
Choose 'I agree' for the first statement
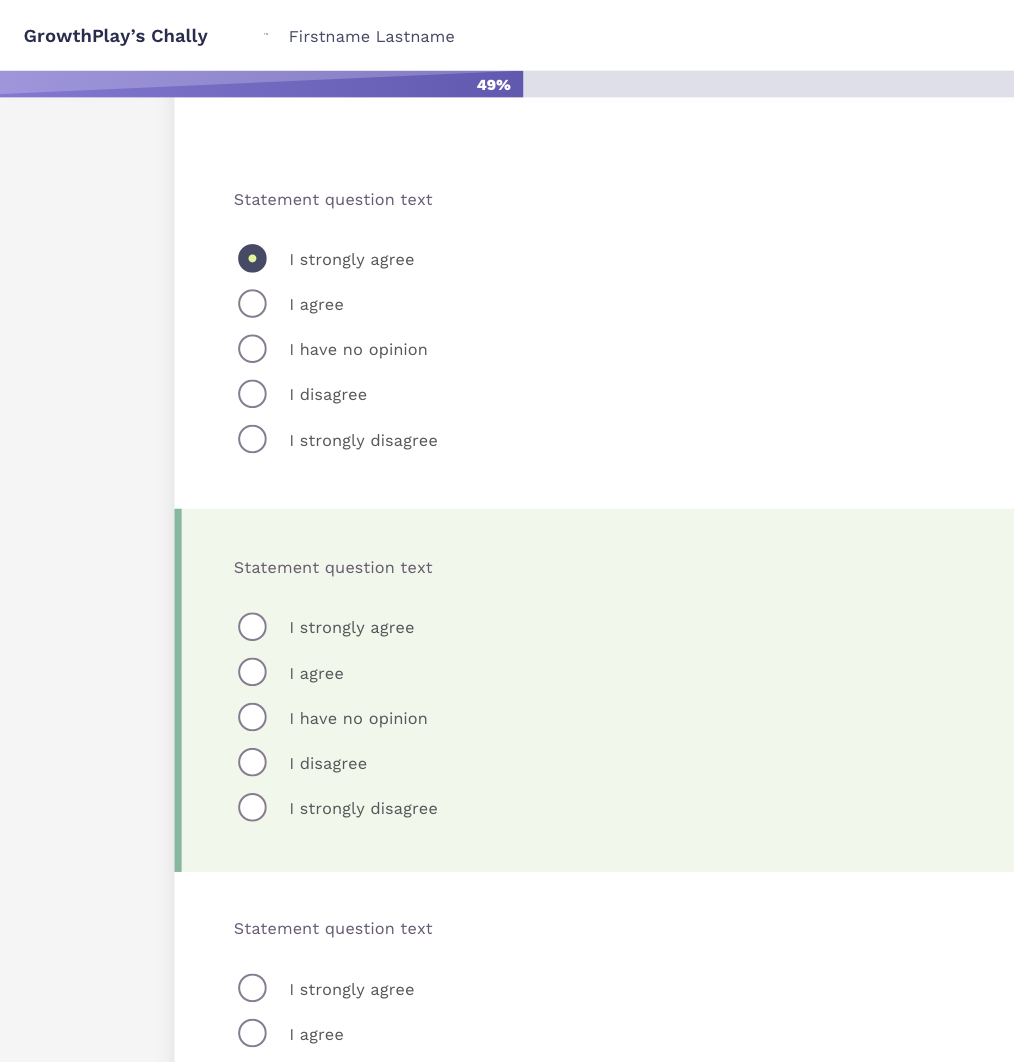click(x=252, y=304)
